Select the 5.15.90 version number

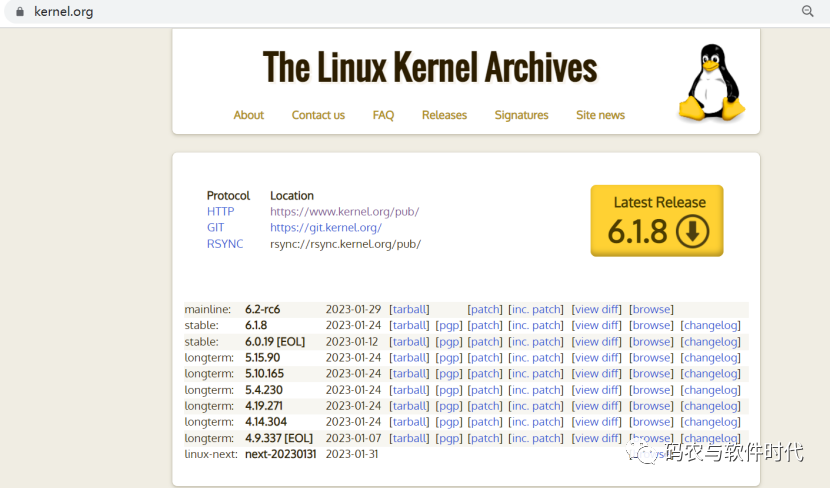(263, 357)
